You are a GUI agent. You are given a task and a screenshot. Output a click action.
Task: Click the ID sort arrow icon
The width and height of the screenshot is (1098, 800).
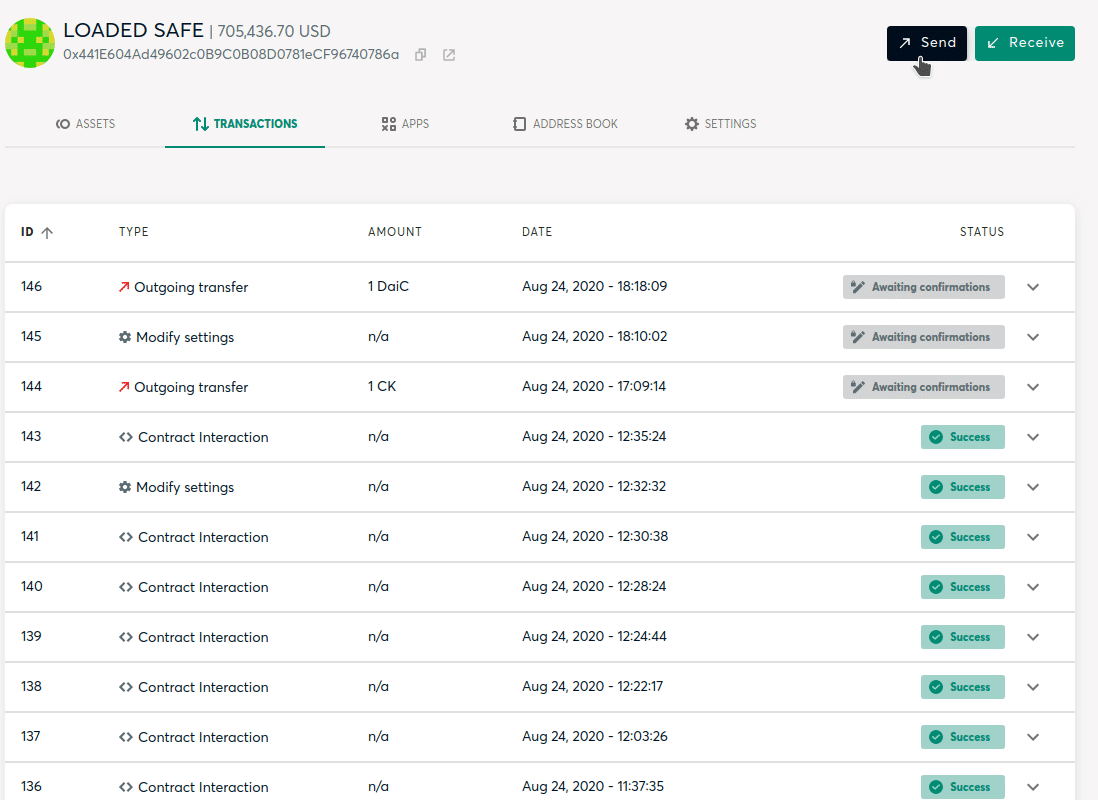click(x=47, y=233)
